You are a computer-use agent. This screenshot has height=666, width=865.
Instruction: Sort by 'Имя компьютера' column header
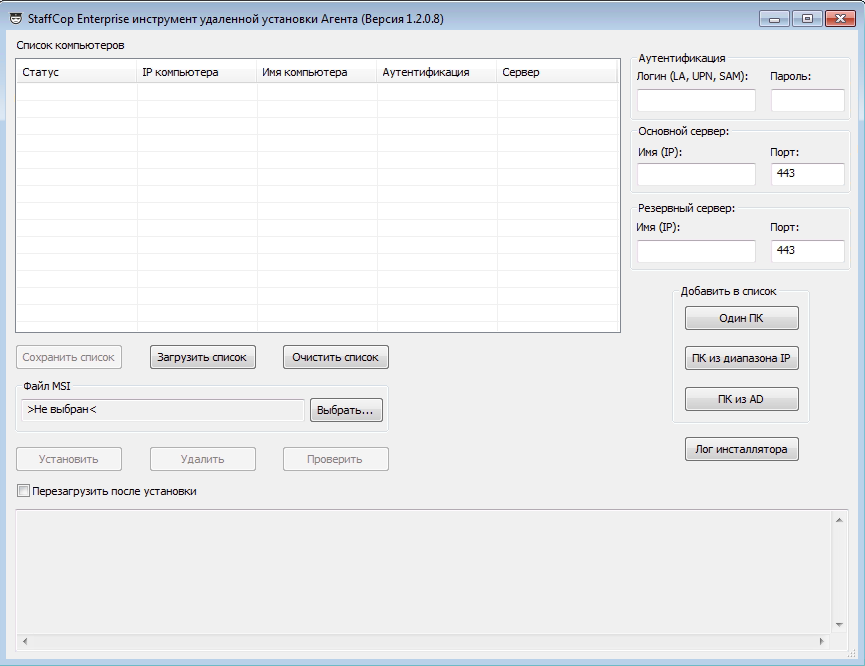pos(317,72)
